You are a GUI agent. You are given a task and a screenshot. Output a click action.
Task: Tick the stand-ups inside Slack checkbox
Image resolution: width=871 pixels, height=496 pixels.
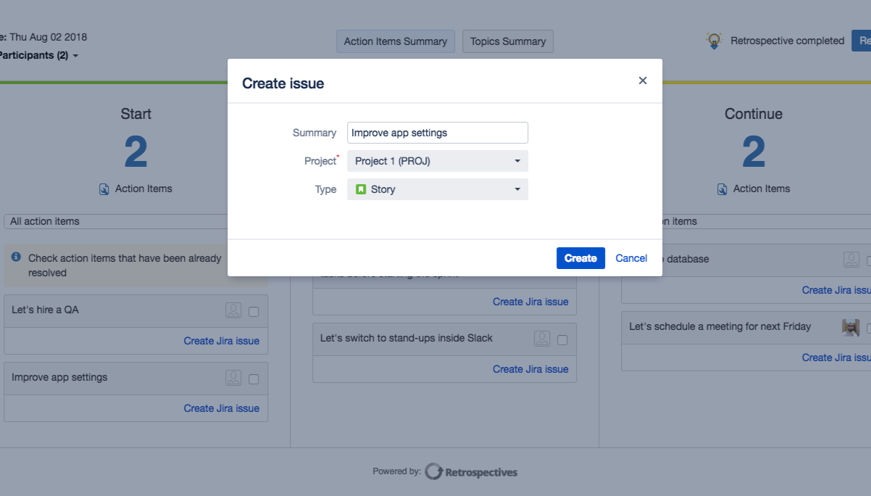click(562, 340)
